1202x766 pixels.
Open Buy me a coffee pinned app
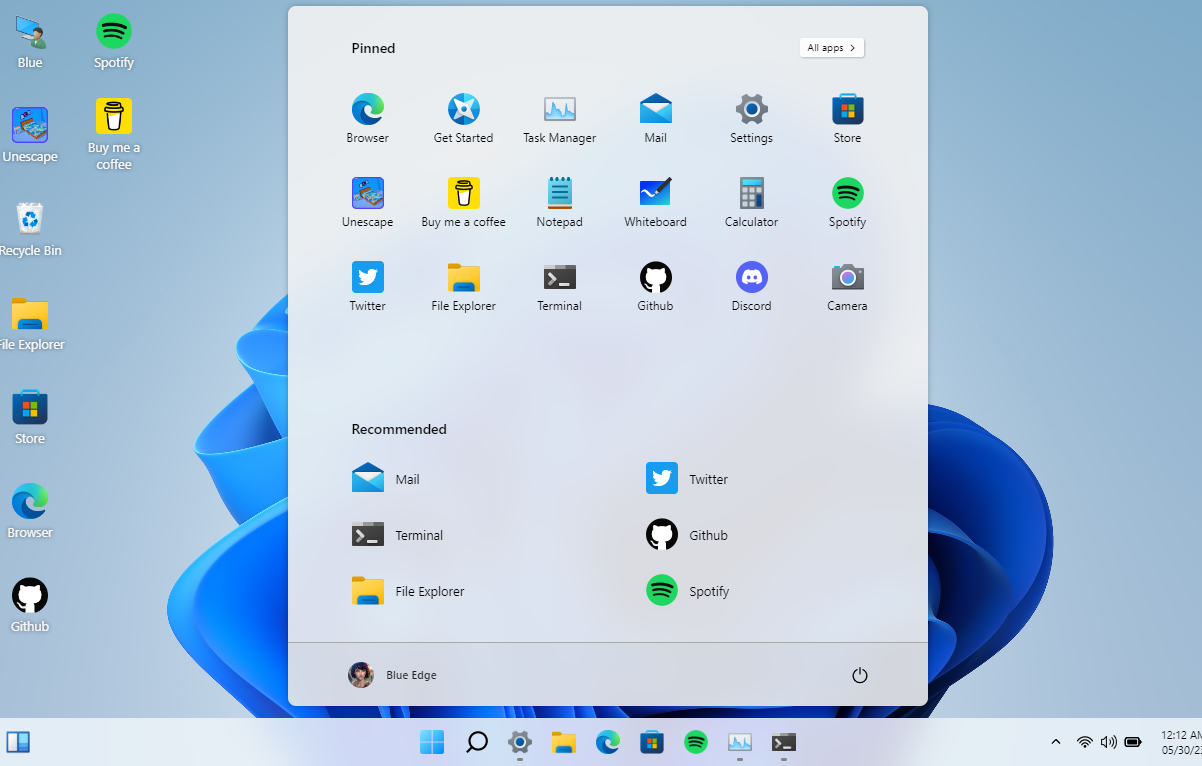463,202
